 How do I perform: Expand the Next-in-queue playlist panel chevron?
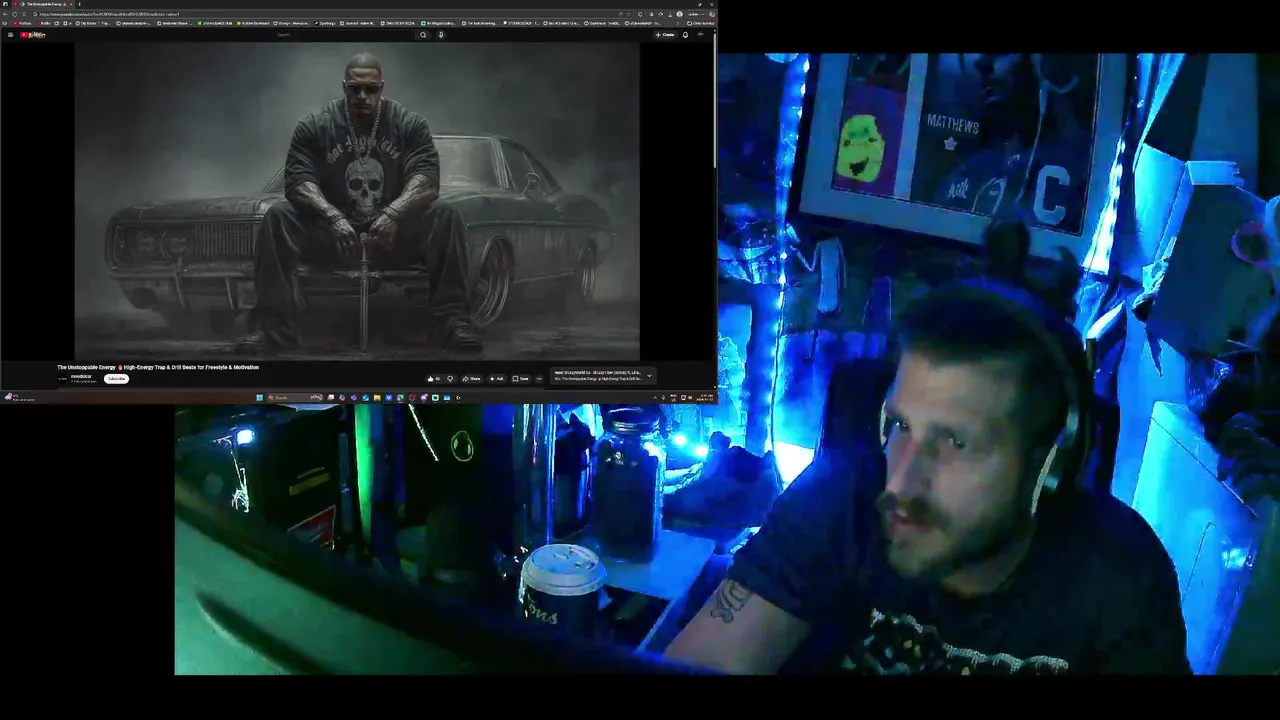click(649, 376)
